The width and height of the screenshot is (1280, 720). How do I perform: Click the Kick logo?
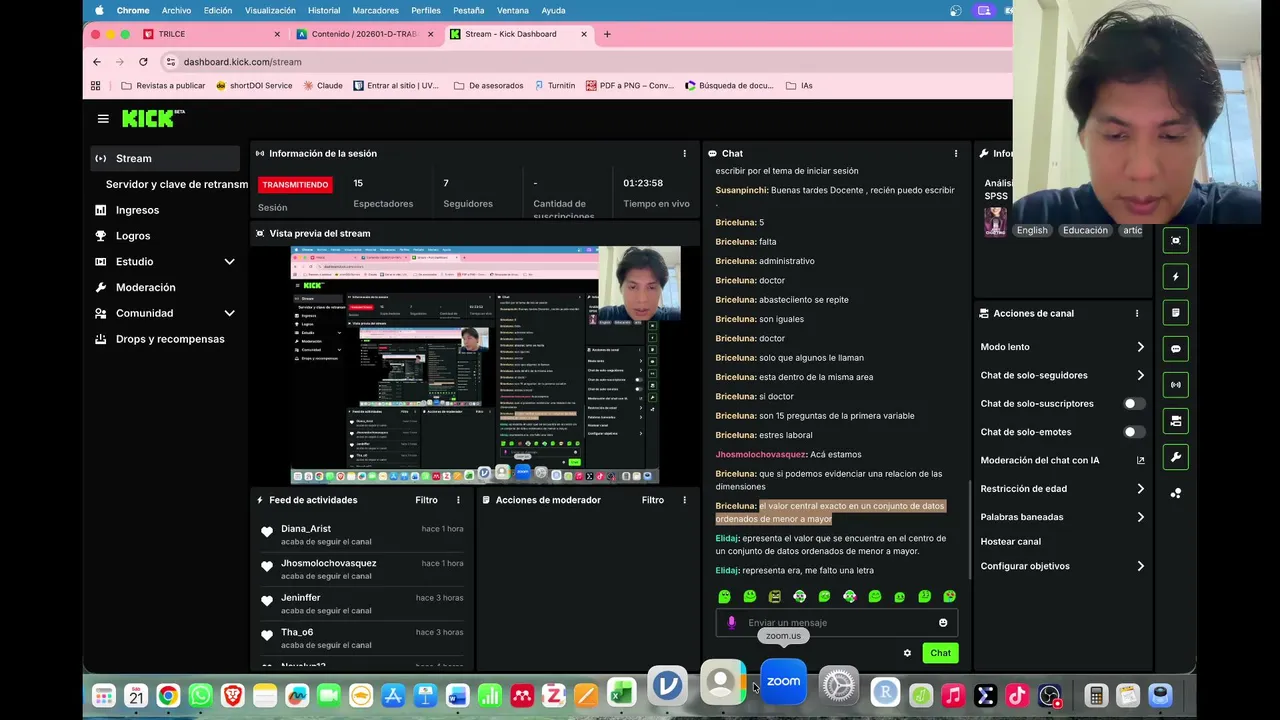pyautogui.click(x=153, y=118)
